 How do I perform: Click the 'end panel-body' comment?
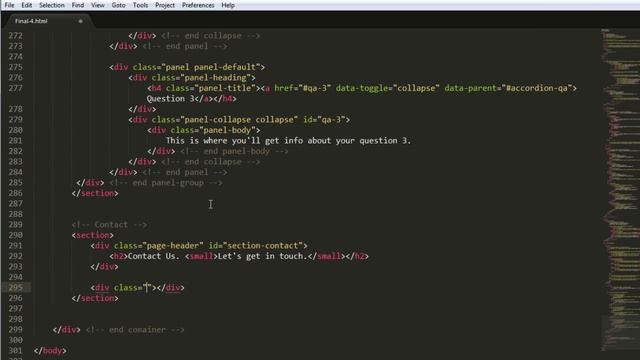(234, 151)
